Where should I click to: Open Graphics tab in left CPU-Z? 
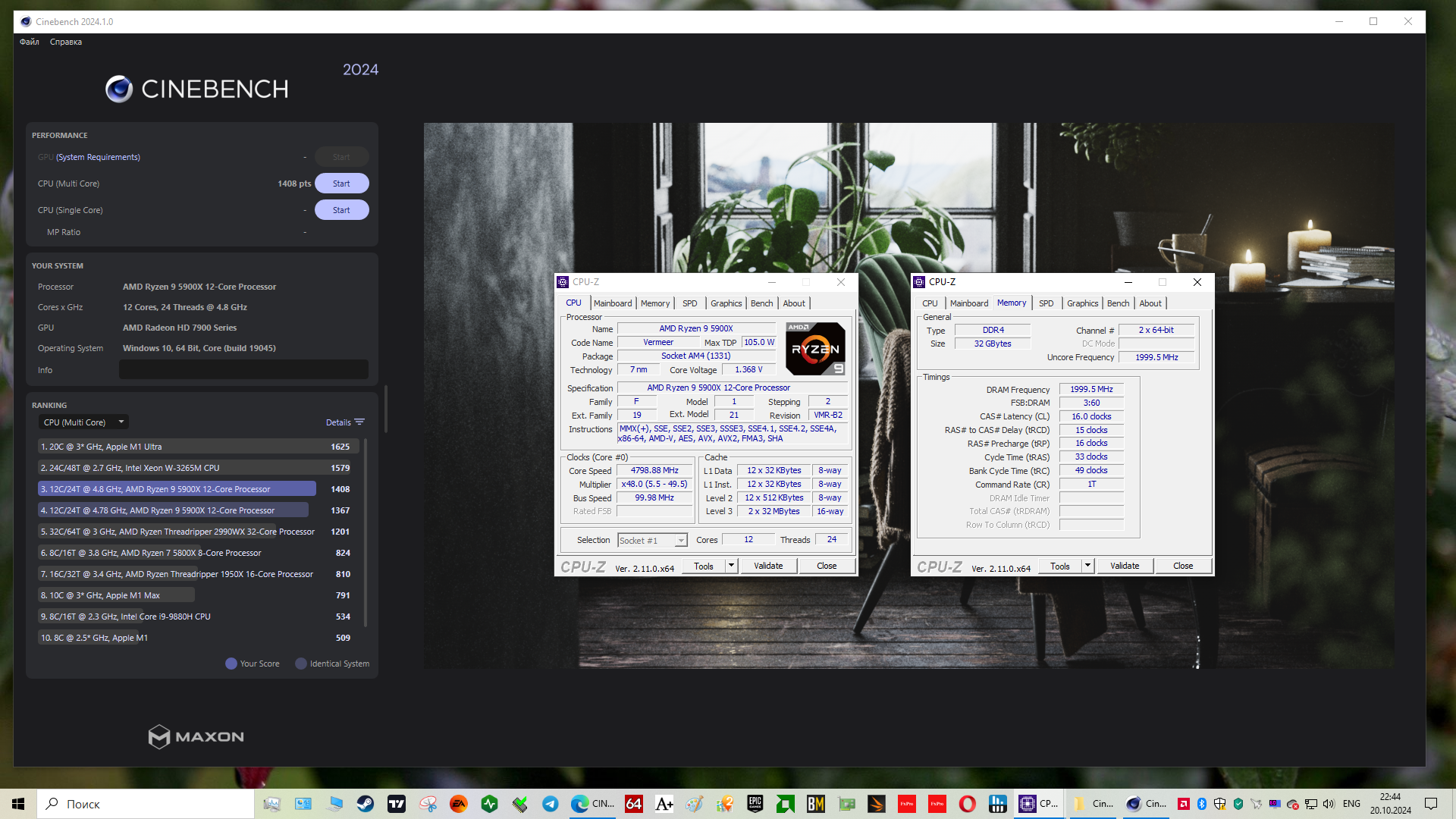[726, 303]
